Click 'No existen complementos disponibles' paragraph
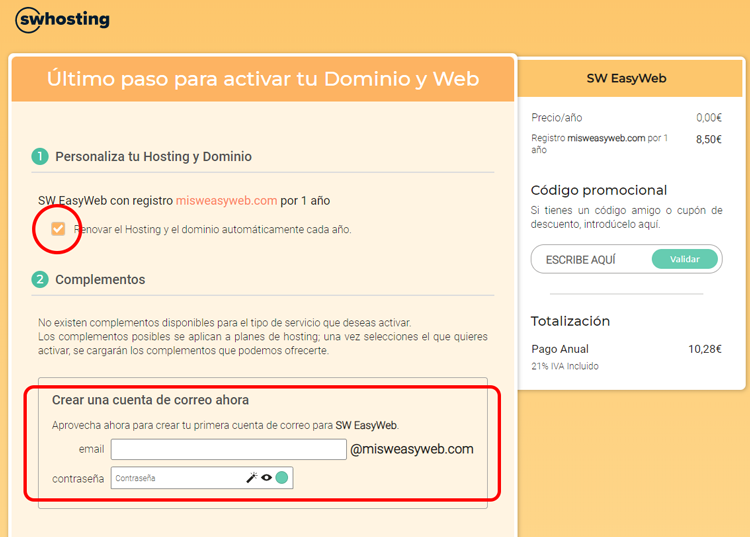 (x=263, y=336)
